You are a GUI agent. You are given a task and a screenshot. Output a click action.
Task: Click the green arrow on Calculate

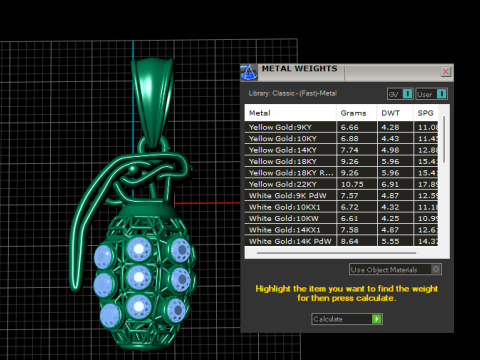[377, 319]
